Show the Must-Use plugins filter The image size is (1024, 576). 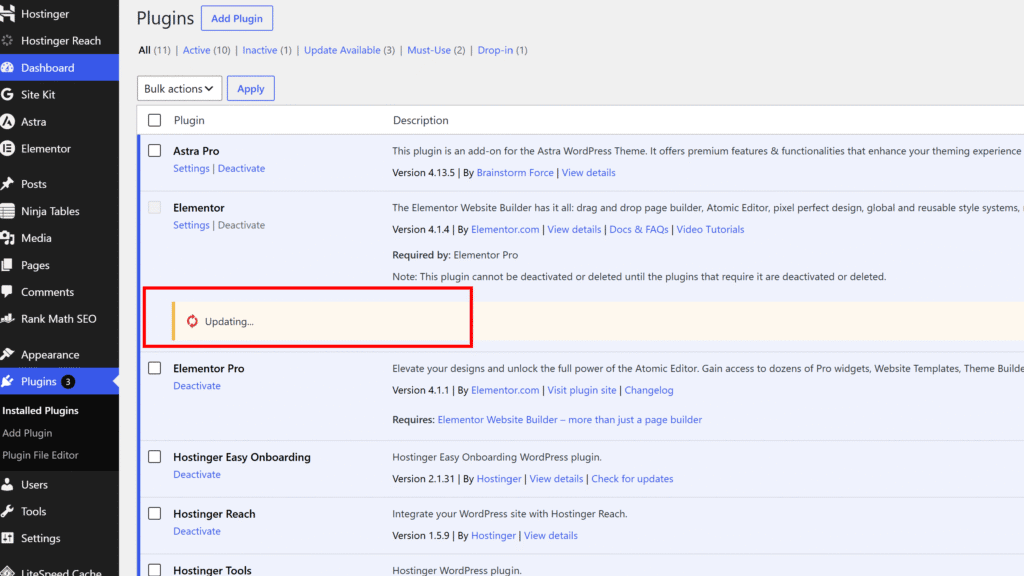429,50
